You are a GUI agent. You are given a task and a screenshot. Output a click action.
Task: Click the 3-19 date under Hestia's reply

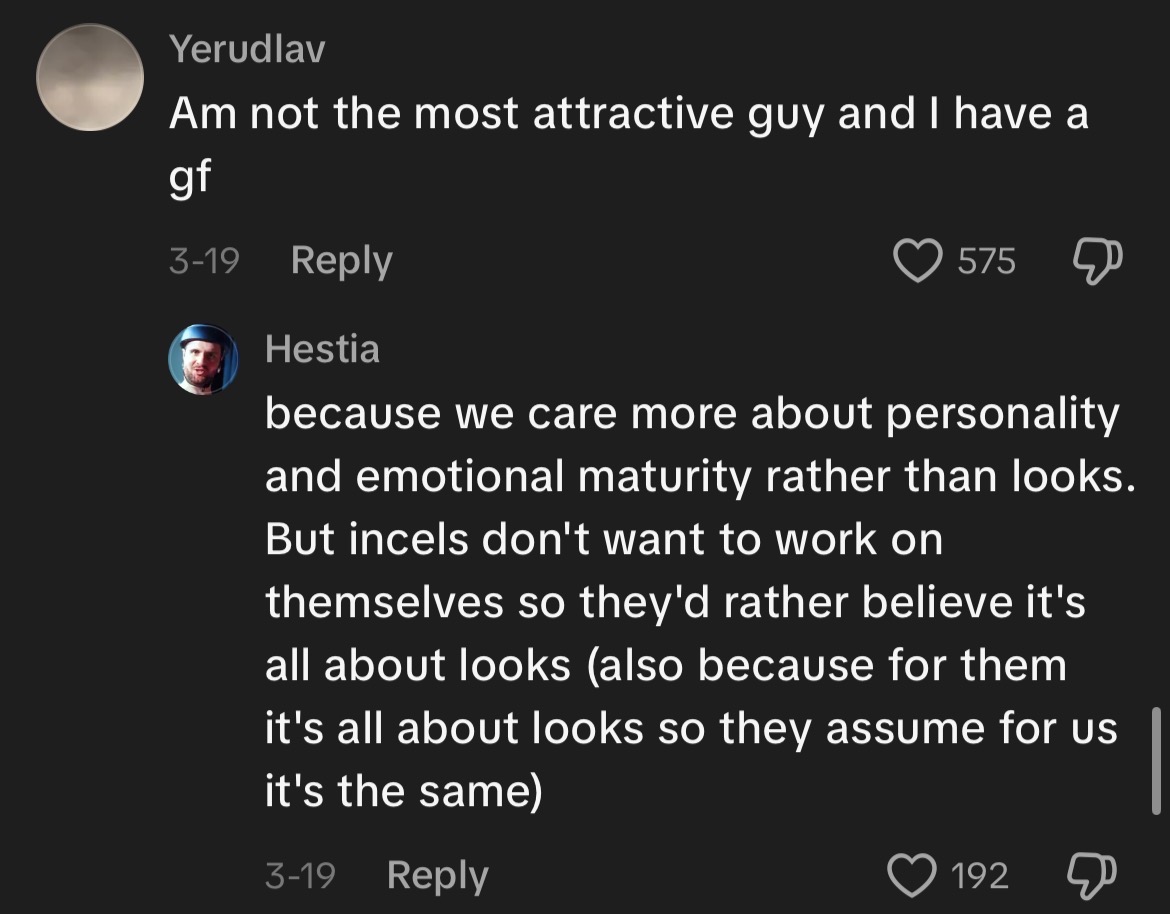(x=300, y=877)
